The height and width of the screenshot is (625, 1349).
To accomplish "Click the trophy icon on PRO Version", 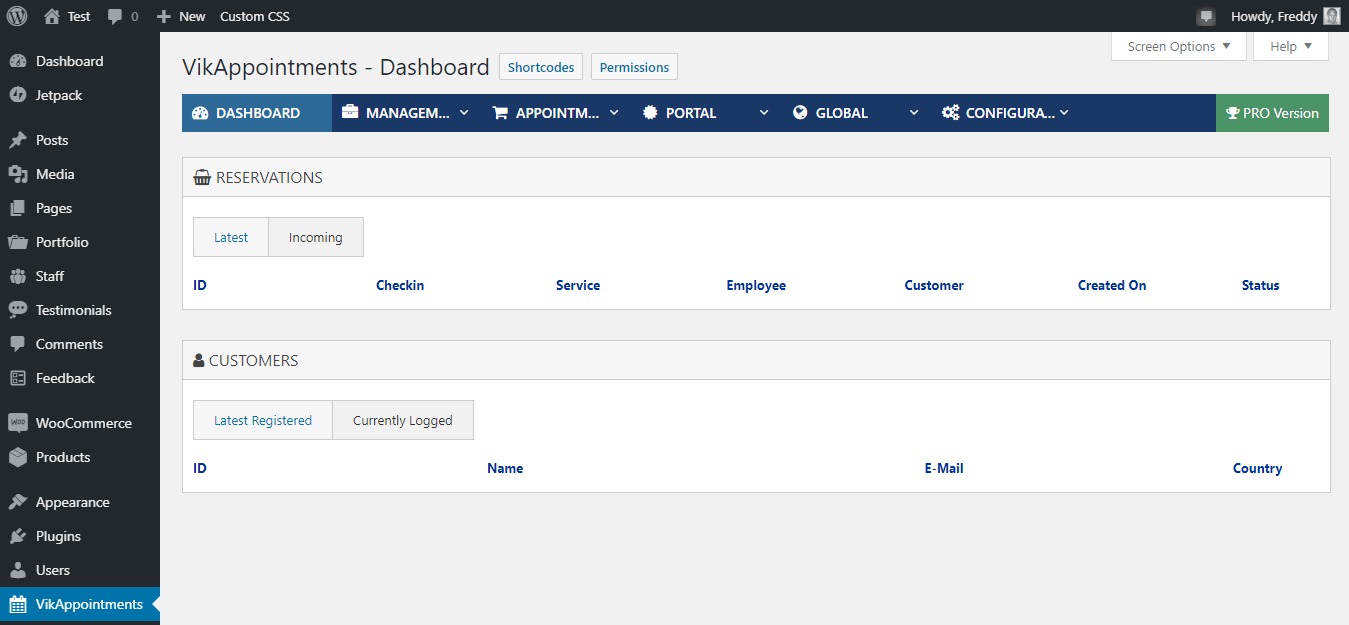I will point(1233,113).
